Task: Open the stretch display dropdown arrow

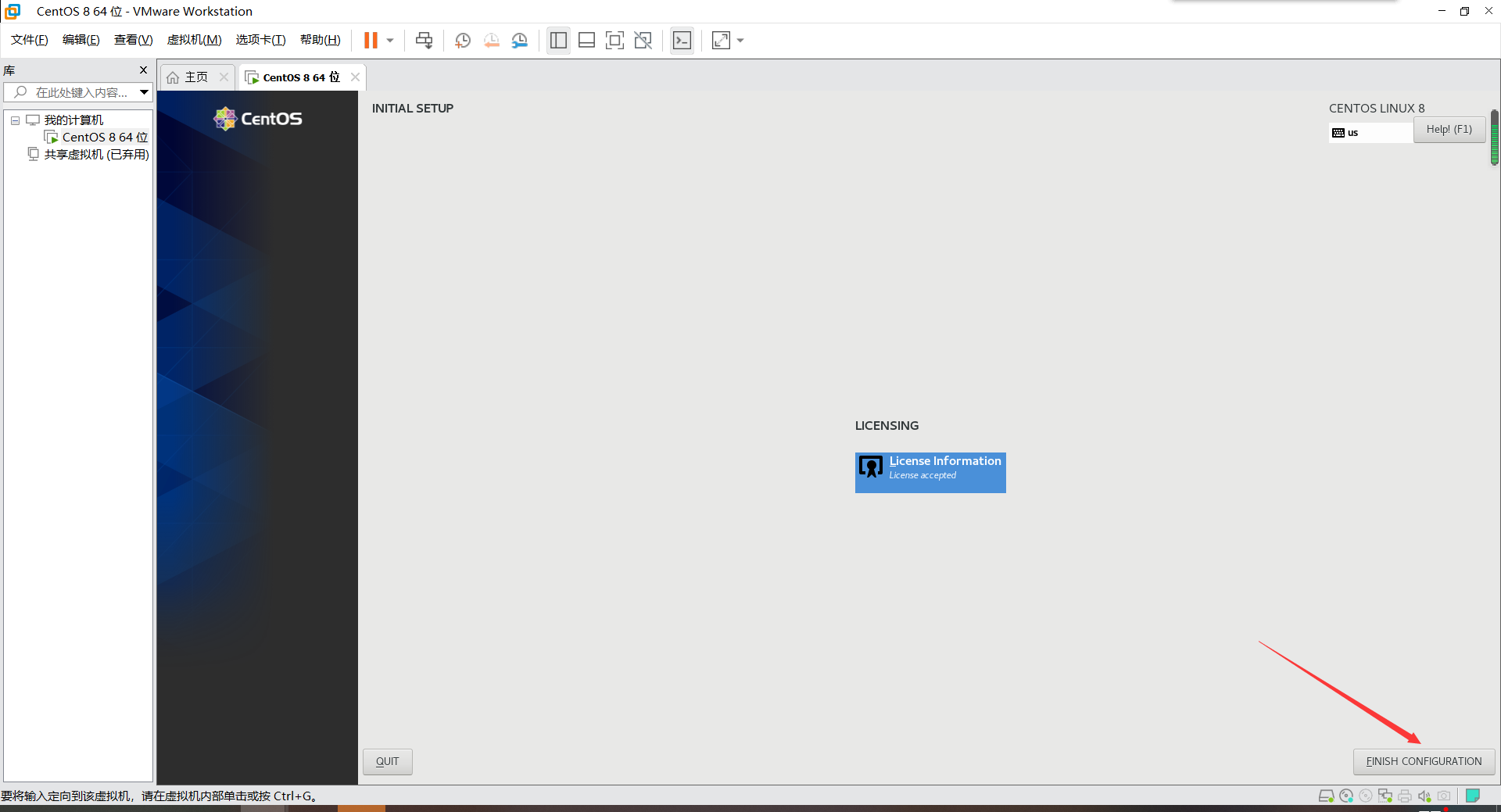Action: pyautogui.click(x=740, y=41)
